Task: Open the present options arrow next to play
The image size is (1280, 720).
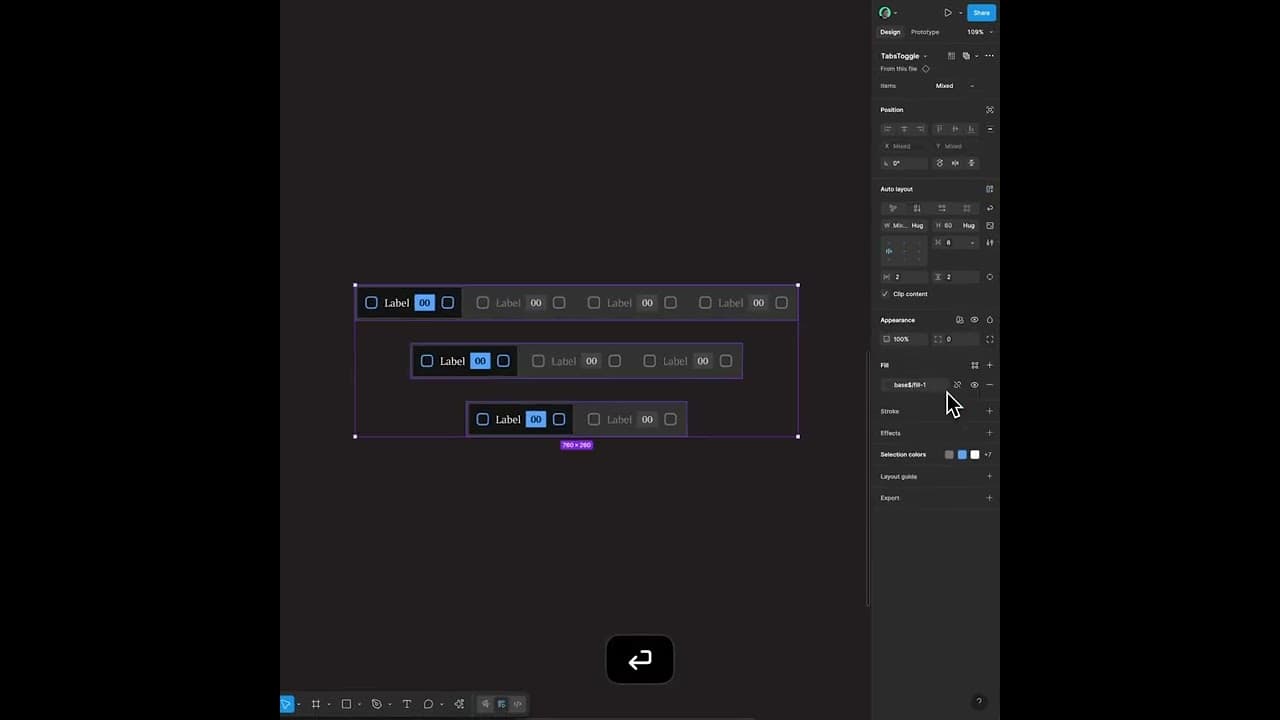Action: tap(961, 13)
